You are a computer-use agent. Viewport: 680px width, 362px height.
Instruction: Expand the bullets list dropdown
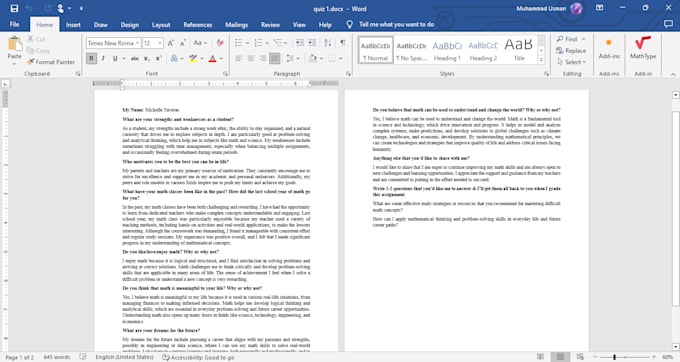(x=248, y=43)
